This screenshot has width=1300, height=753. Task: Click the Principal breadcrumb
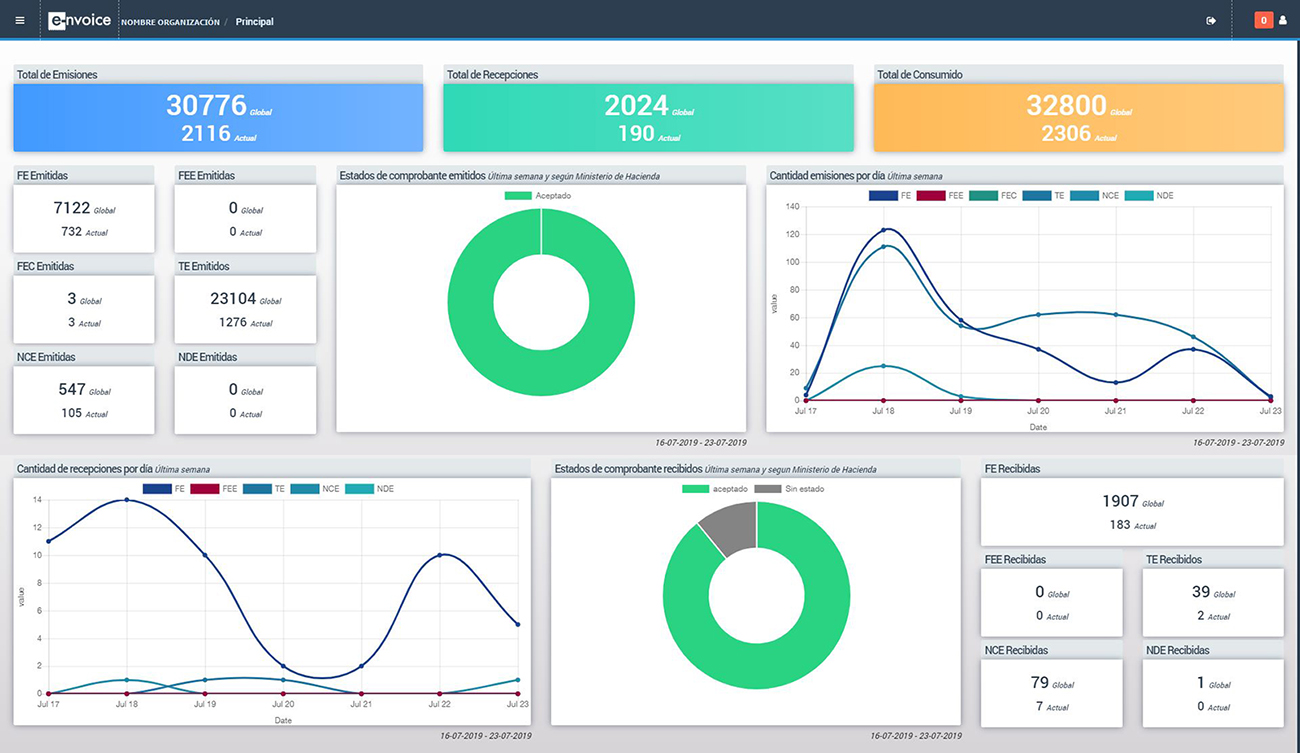254,22
